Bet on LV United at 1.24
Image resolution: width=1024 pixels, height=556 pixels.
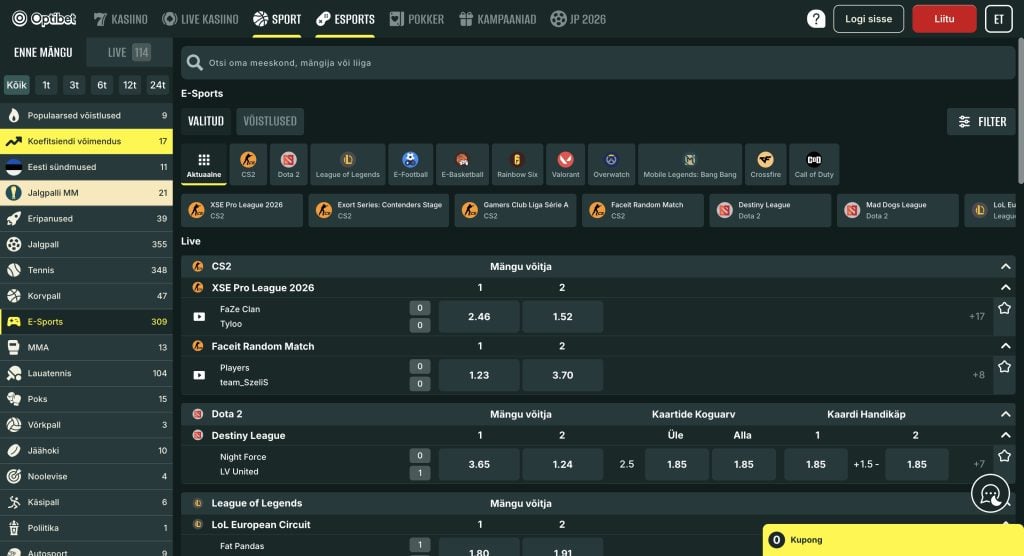click(x=562, y=465)
